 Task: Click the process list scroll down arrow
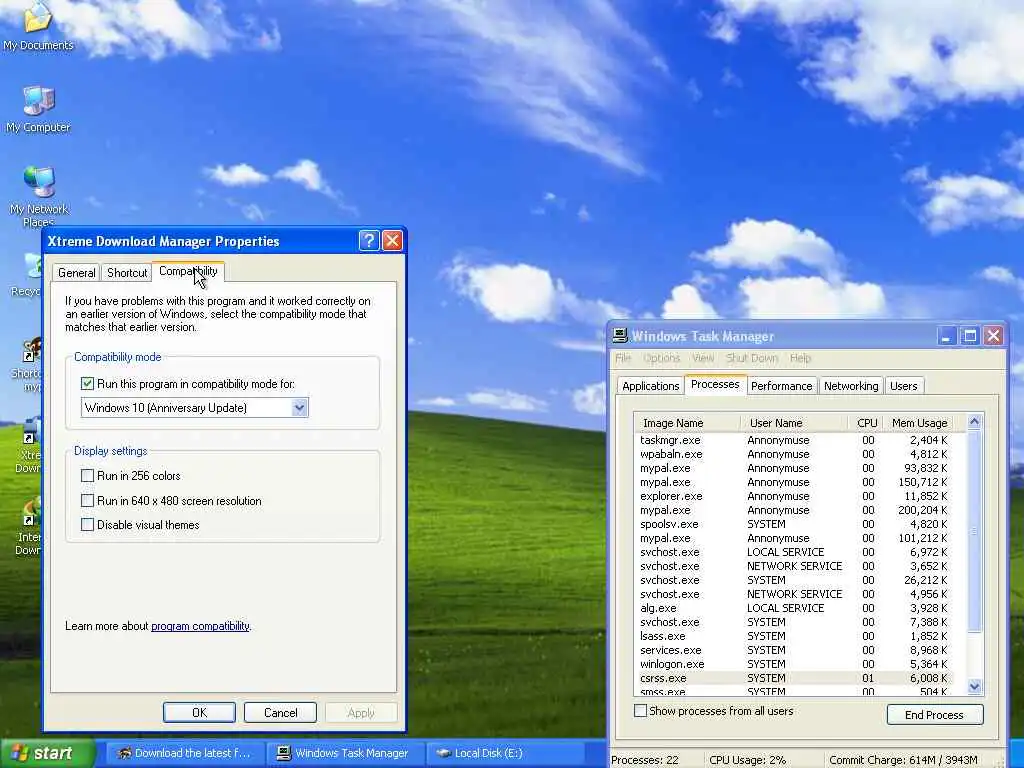[974, 686]
